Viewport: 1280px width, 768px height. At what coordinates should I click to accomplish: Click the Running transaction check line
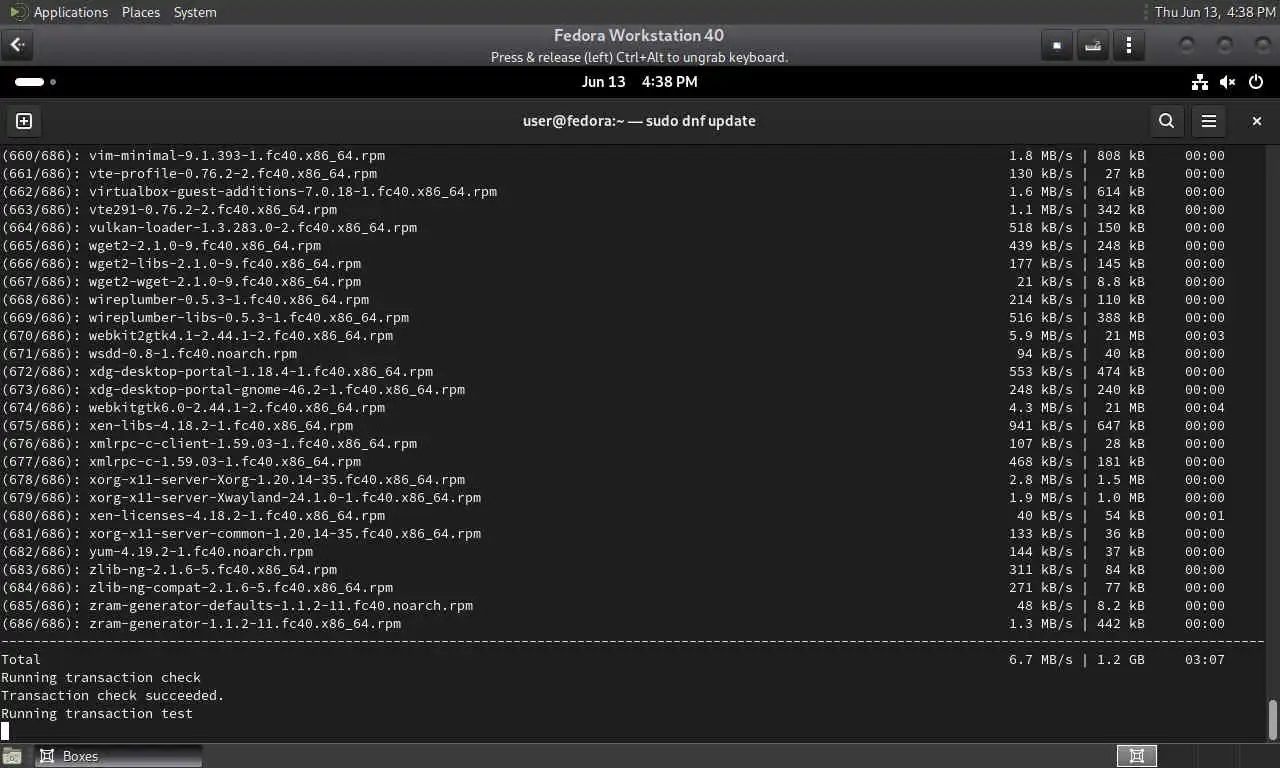tap(101, 678)
